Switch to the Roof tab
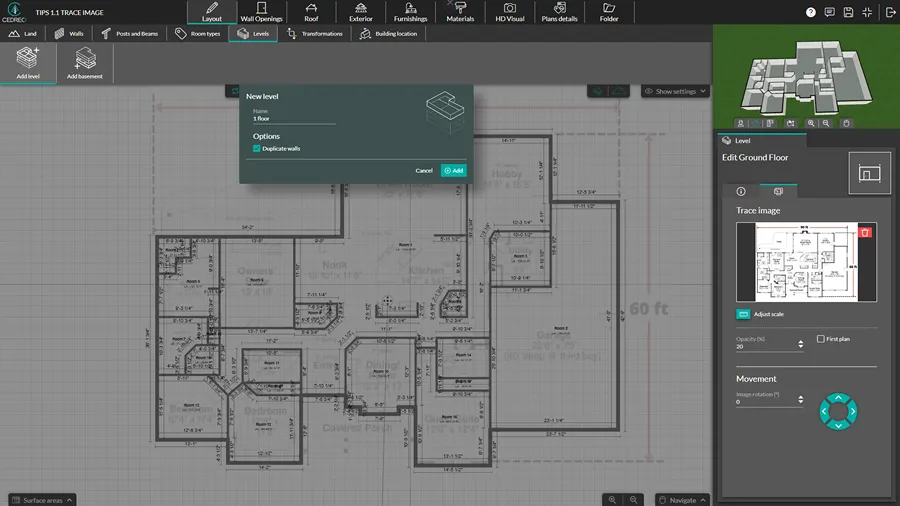This screenshot has height=506, width=900. pos(311,12)
